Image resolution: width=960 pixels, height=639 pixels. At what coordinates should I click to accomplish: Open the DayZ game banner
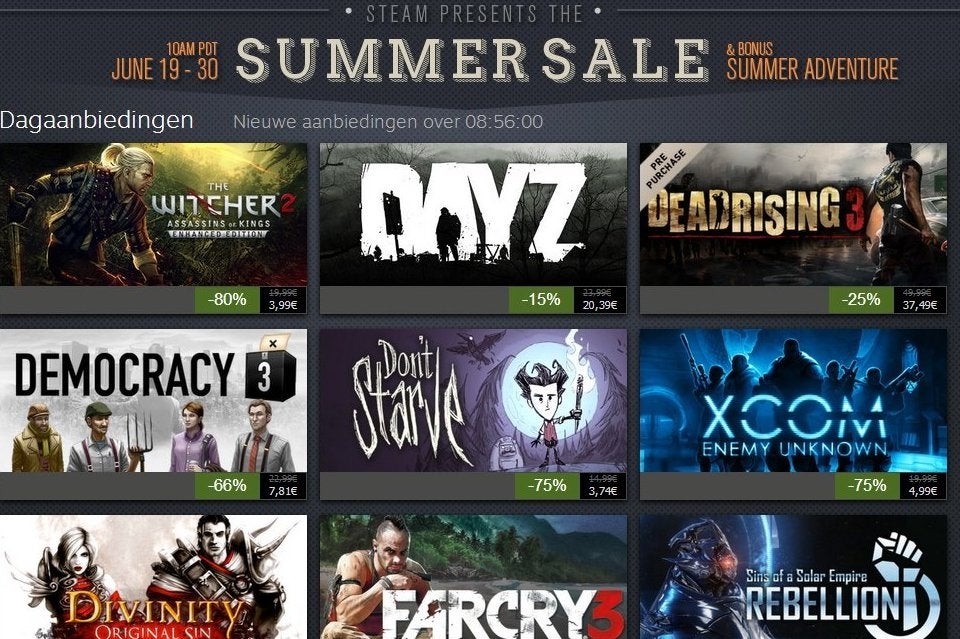(473, 214)
